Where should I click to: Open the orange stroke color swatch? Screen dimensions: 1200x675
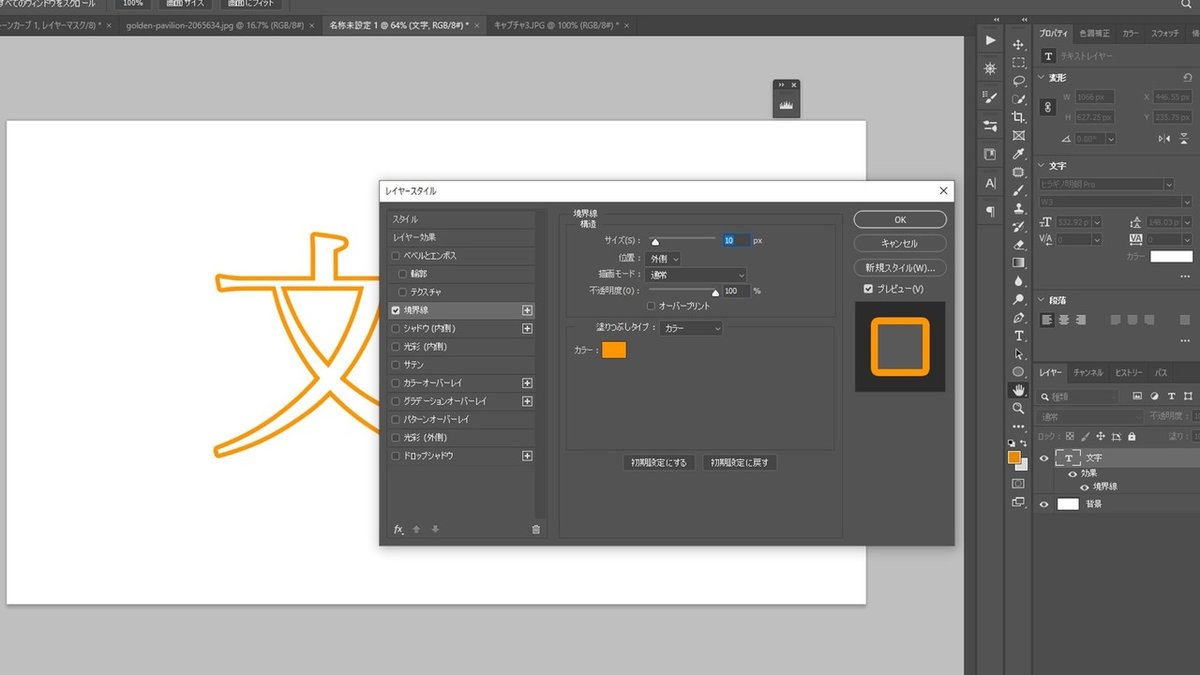click(614, 350)
